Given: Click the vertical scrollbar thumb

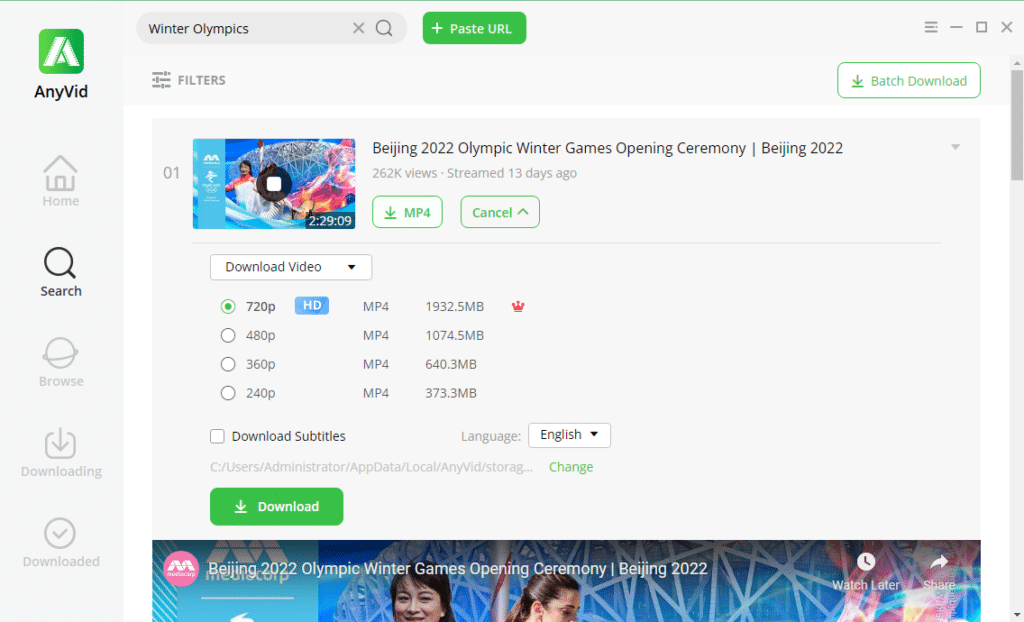Looking at the screenshot, I should point(1017,124).
